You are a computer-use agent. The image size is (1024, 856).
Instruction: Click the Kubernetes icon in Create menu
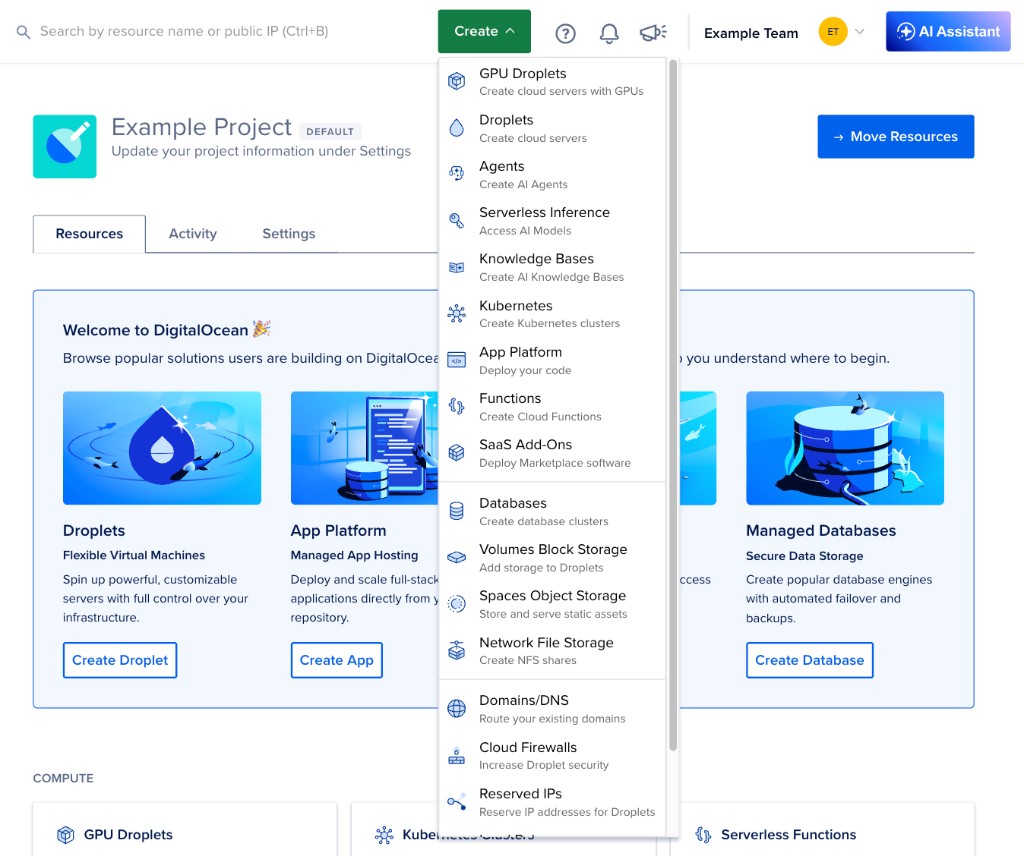pyautogui.click(x=457, y=314)
